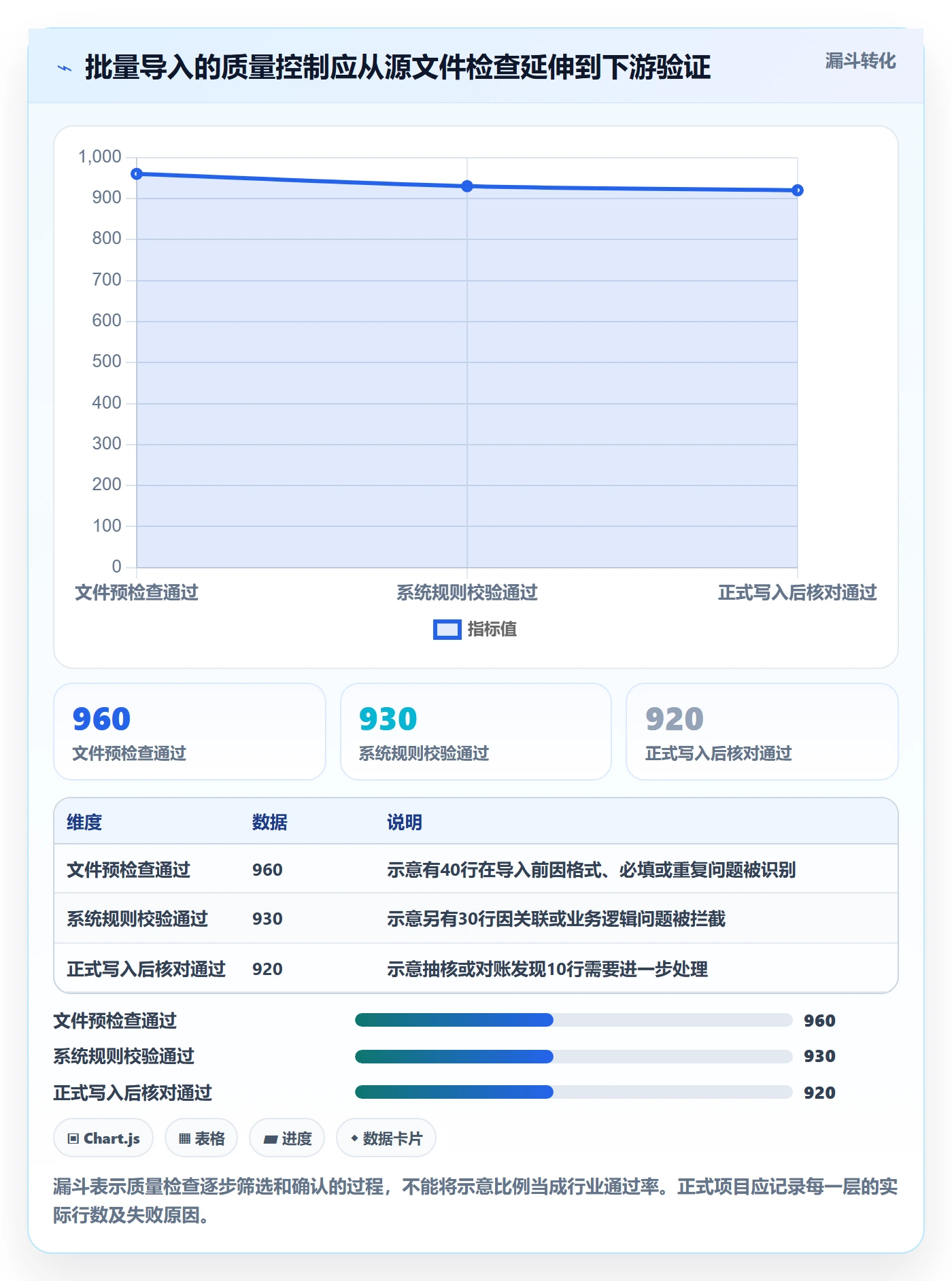
Task: Click the 表格 chip
Action: (x=201, y=1138)
